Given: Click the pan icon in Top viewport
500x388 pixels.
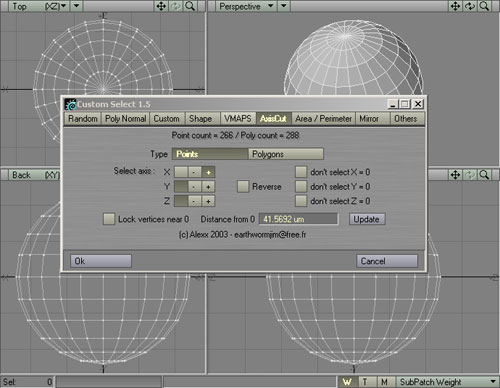Looking at the screenshot, I should (162, 6).
